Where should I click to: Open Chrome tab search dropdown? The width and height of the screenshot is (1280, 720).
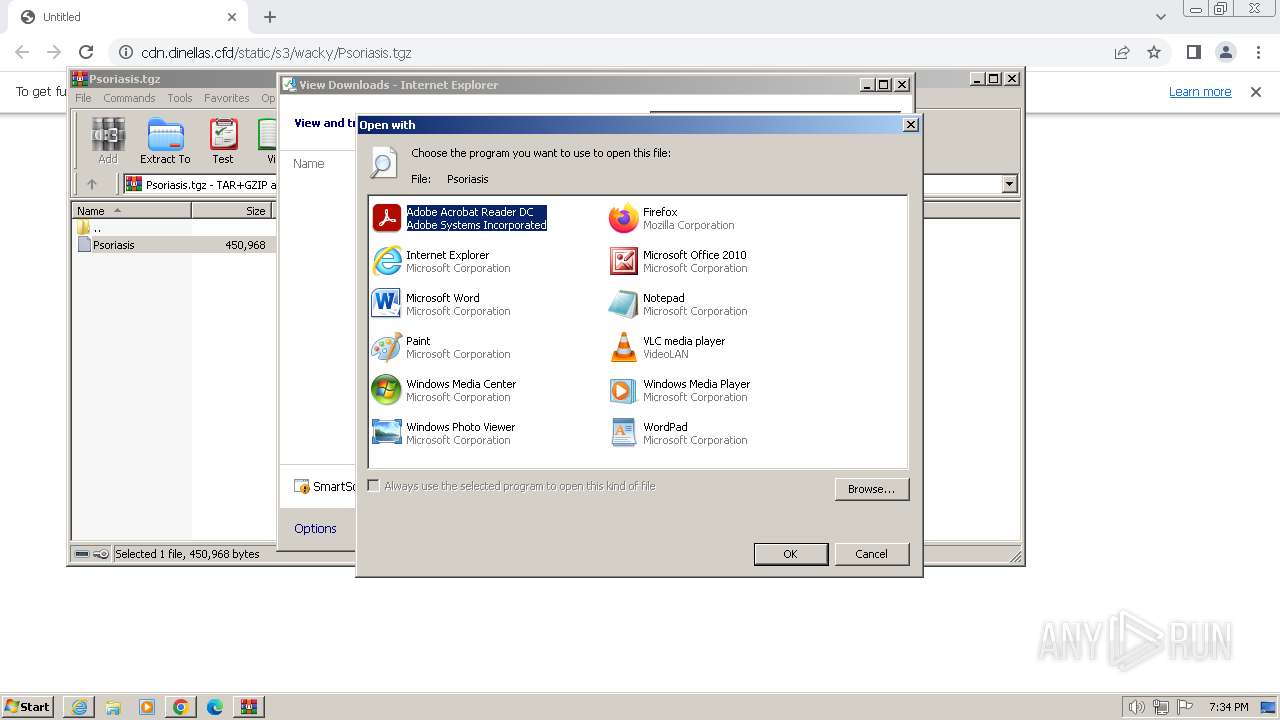pos(1160,17)
